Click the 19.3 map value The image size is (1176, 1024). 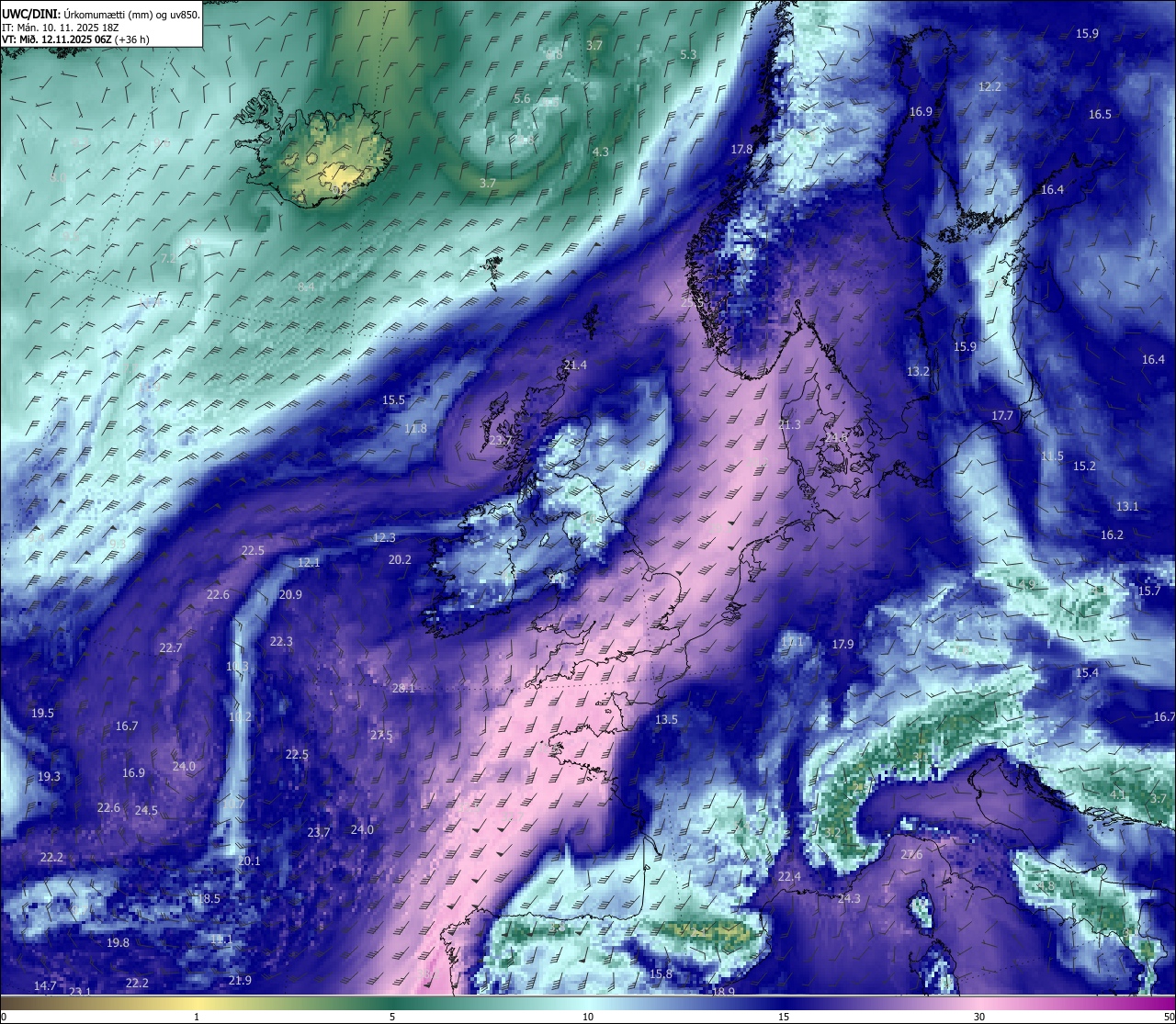[x=49, y=776]
